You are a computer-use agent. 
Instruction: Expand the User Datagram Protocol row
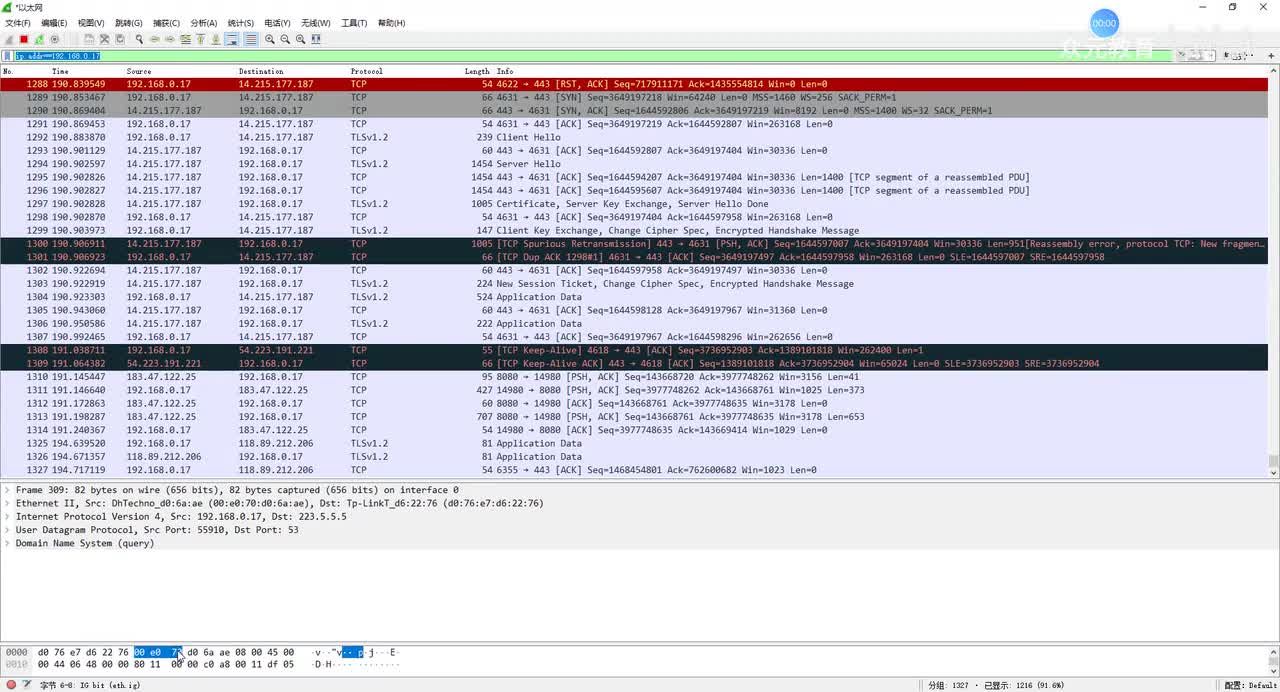click(x=8, y=530)
